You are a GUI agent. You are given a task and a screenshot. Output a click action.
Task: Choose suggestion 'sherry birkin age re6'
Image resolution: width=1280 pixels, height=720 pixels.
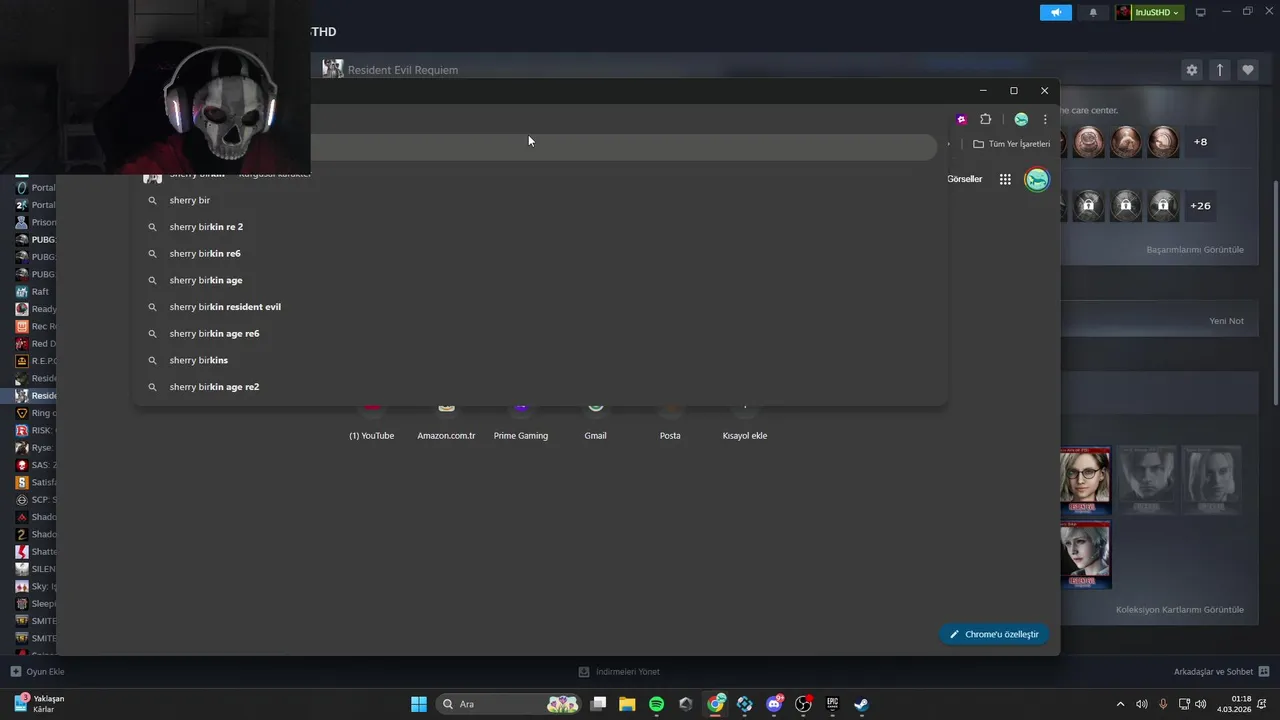click(x=540, y=334)
